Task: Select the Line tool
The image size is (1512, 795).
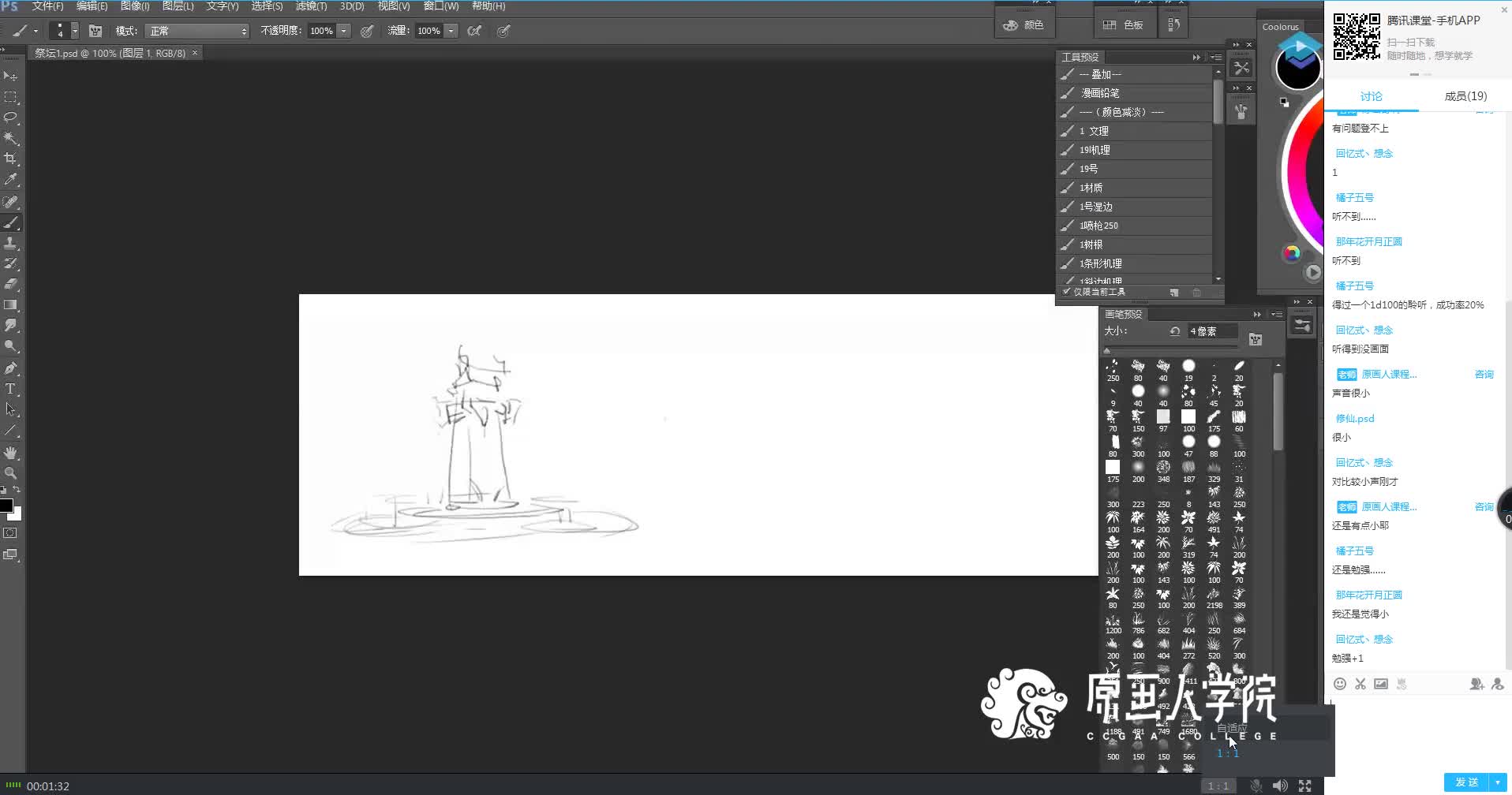Action: point(10,431)
